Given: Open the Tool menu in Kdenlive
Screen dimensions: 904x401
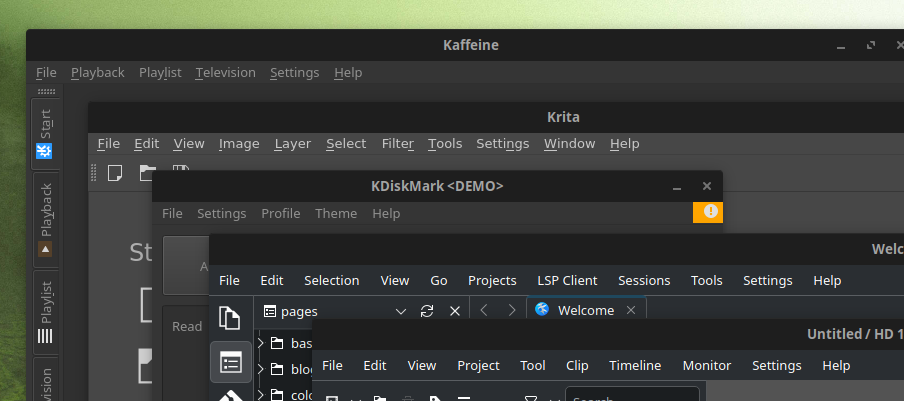Looking at the screenshot, I should [x=533, y=366].
